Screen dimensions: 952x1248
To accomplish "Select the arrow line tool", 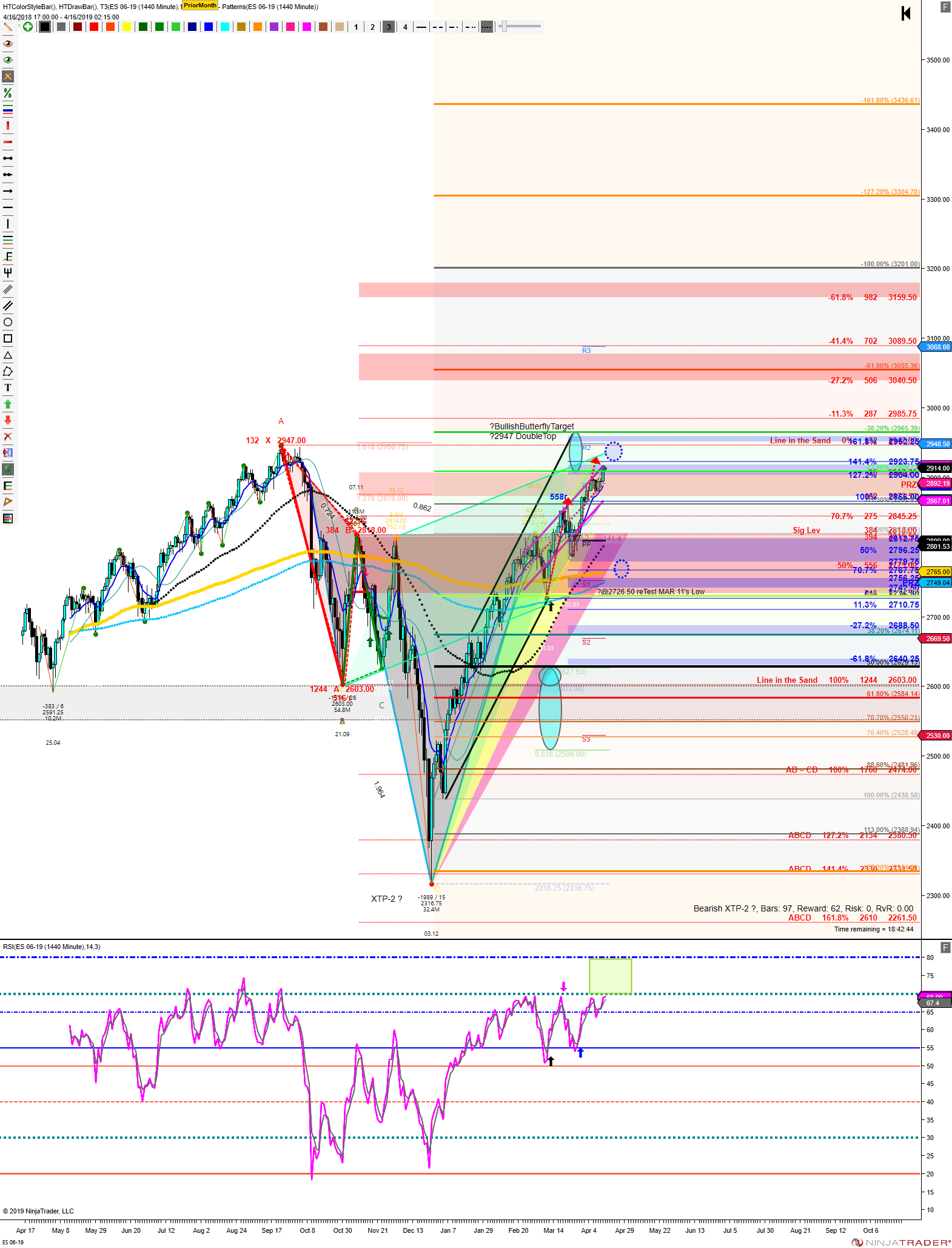I will (8, 191).
